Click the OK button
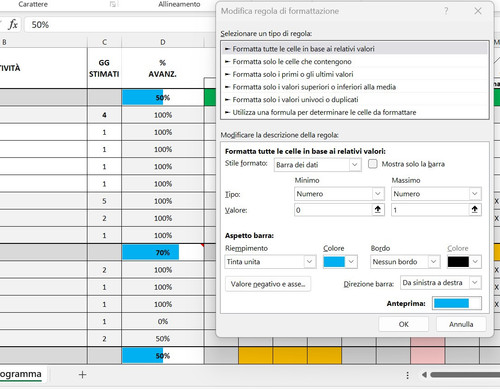 pos(403,324)
